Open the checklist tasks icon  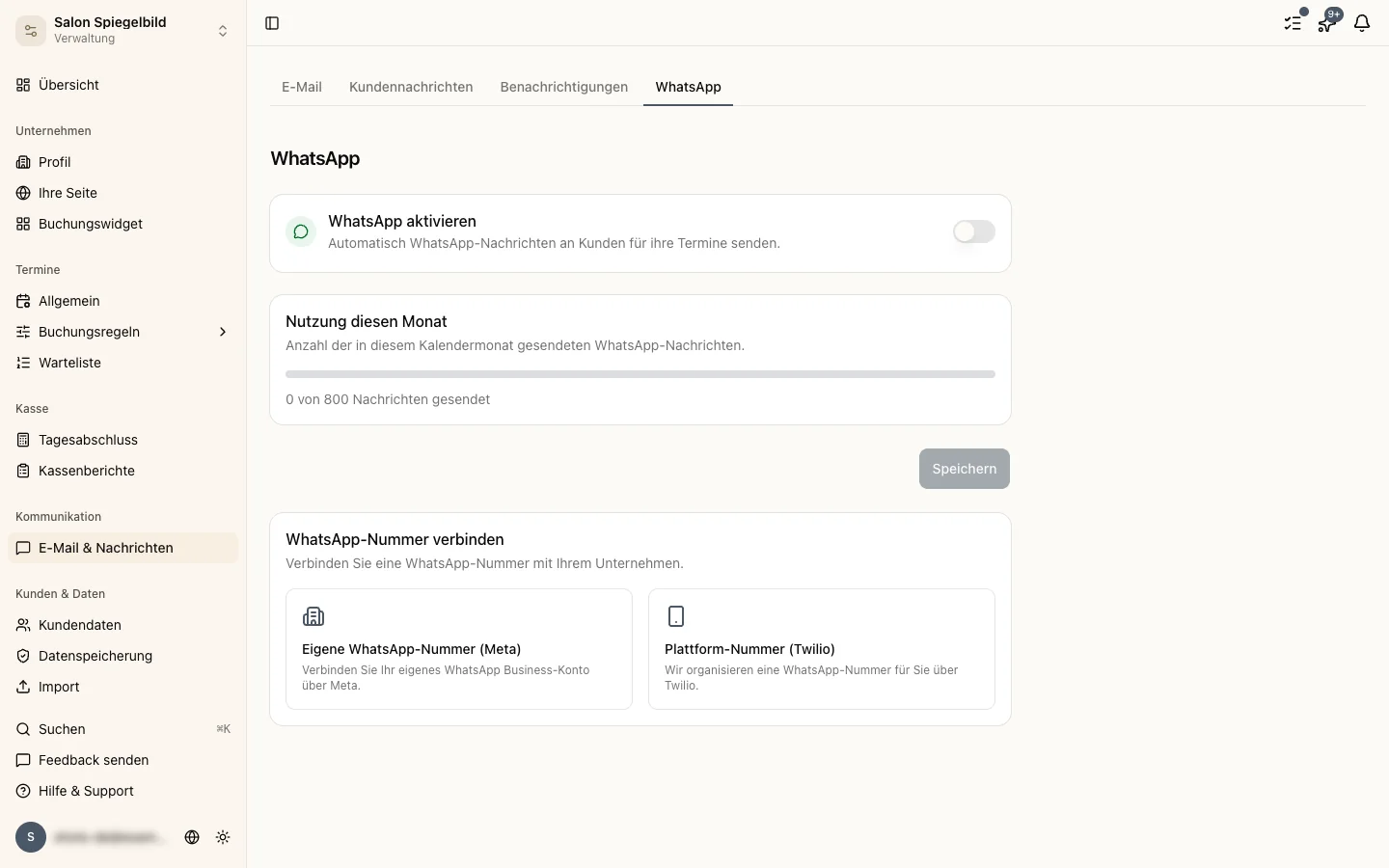click(x=1293, y=23)
